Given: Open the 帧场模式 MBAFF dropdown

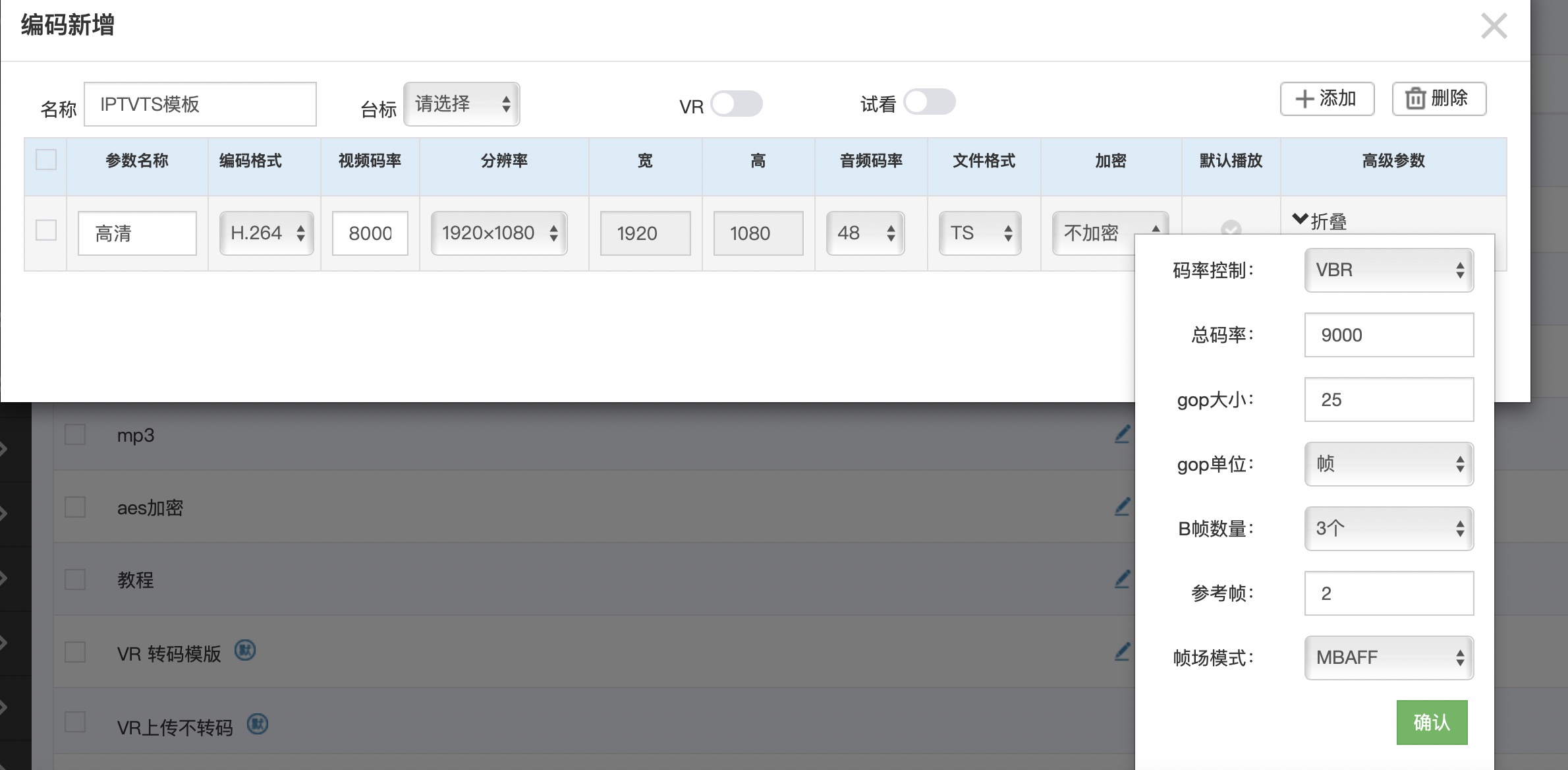Looking at the screenshot, I should [1389, 657].
